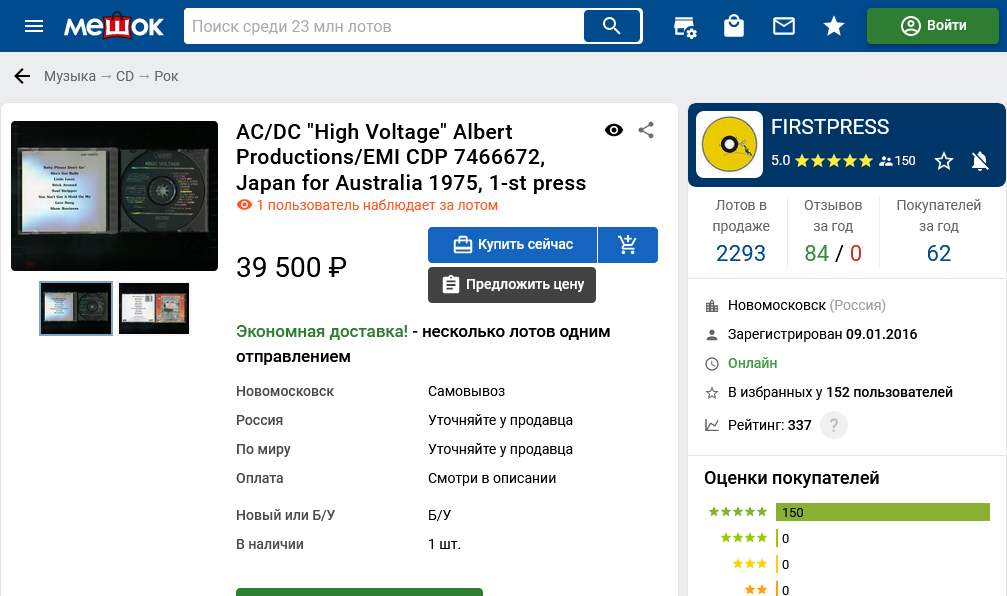Open the 2293 lots for sale count
The width and height of the screenshot is (1007, 596).
(x=740, y=254)
